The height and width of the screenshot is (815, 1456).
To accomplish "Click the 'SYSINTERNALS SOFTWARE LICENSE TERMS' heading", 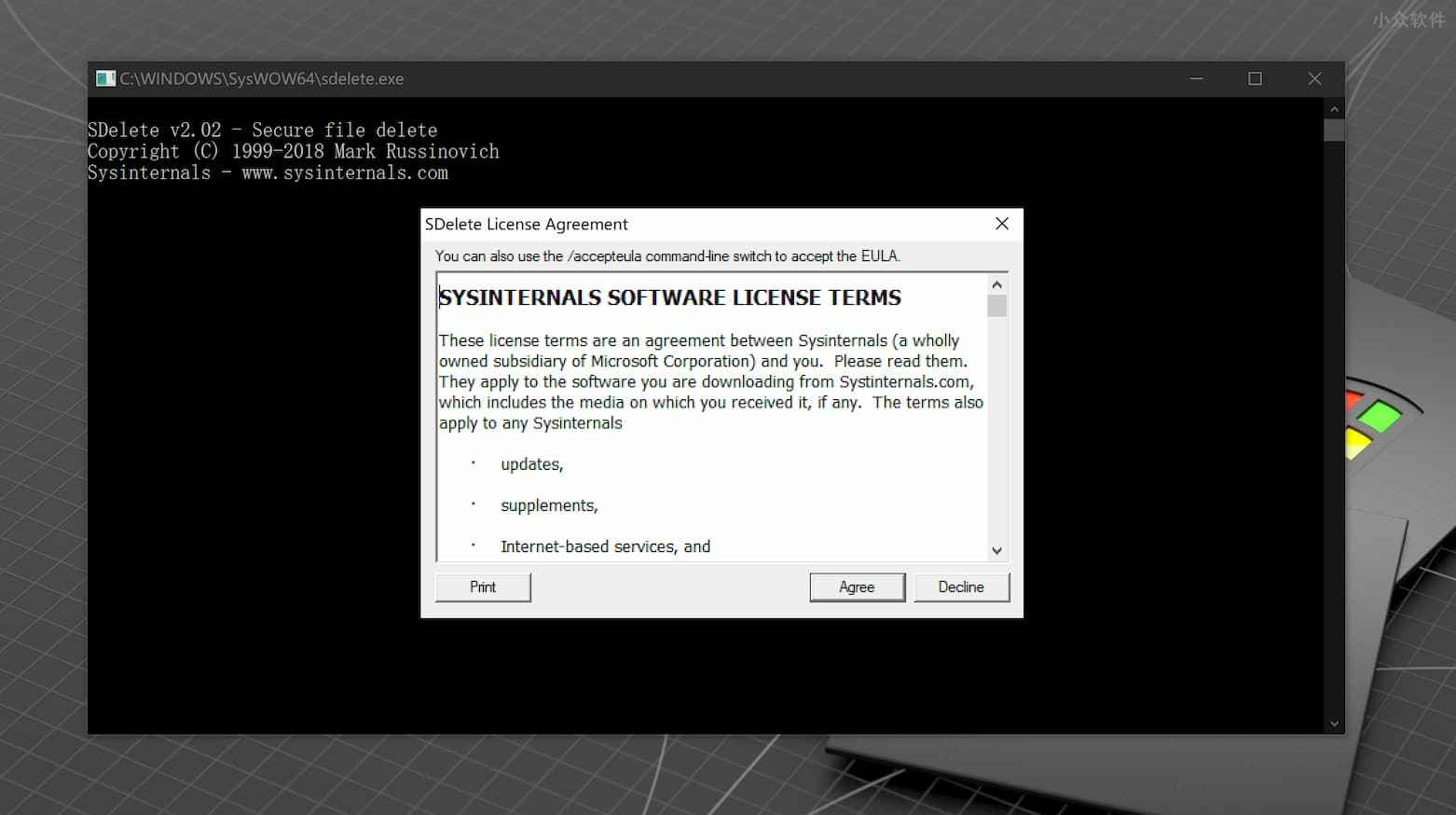I will click(x=670, y=297).
